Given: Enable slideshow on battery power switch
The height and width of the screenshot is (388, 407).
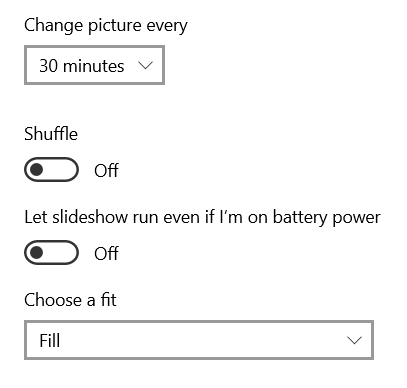Looking at the screenshot, I should pyautogui.click(x=51, y=253).
